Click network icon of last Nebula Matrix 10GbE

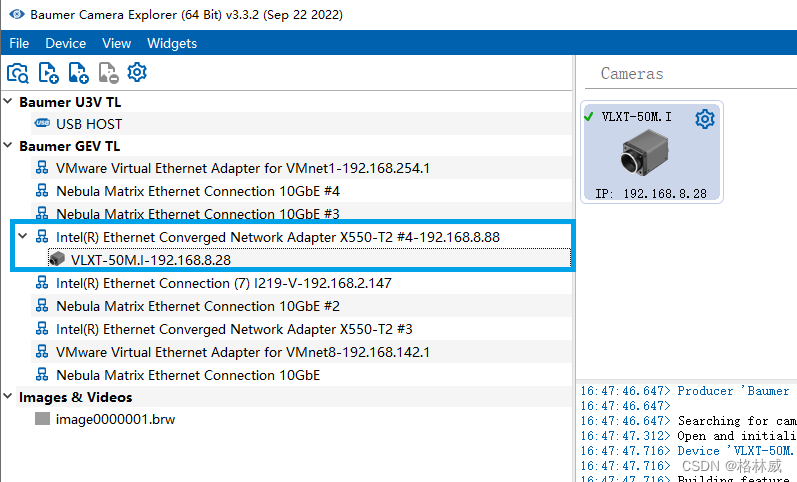pos(42,374)
